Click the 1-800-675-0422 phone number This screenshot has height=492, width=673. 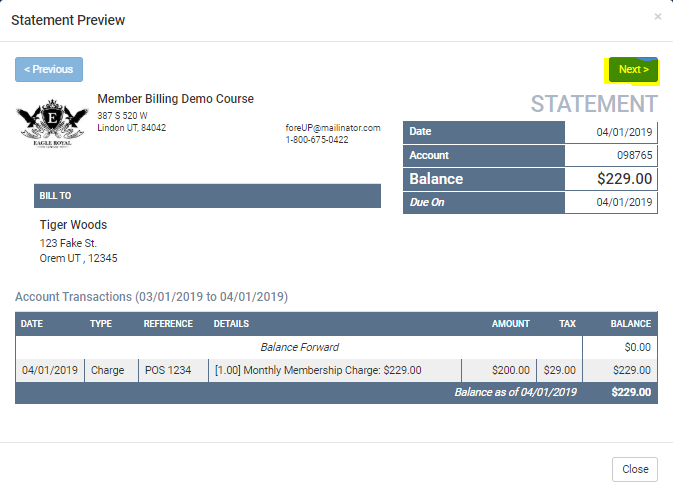(x=316, y=140)
